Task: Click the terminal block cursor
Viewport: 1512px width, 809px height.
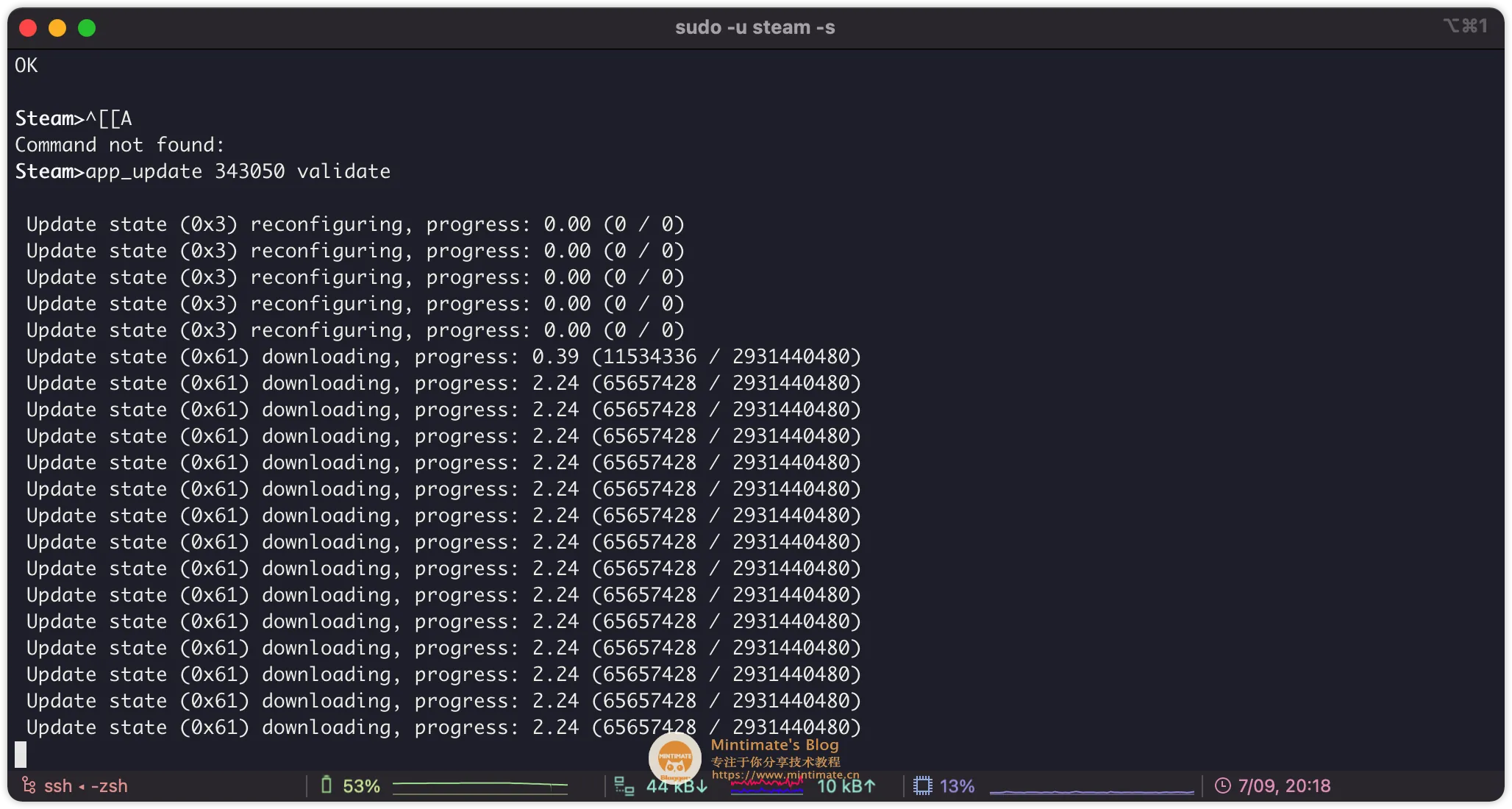Action: (x=21, y=754)
